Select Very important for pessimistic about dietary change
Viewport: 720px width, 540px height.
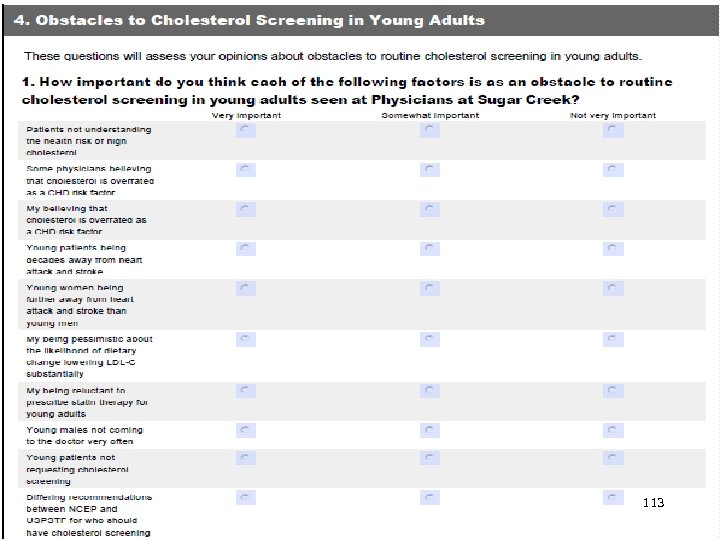tap(244, 340)
